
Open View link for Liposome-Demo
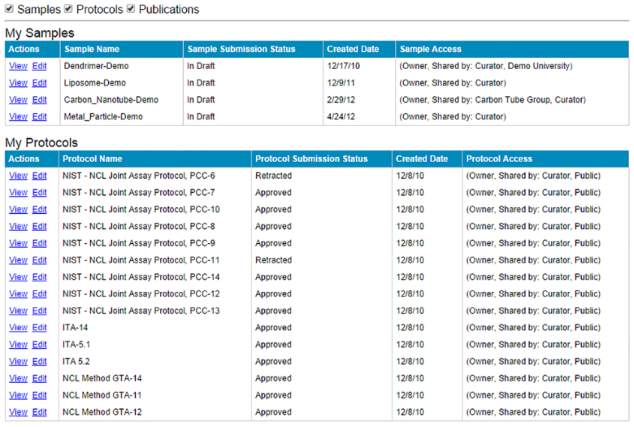pos(17,83)
